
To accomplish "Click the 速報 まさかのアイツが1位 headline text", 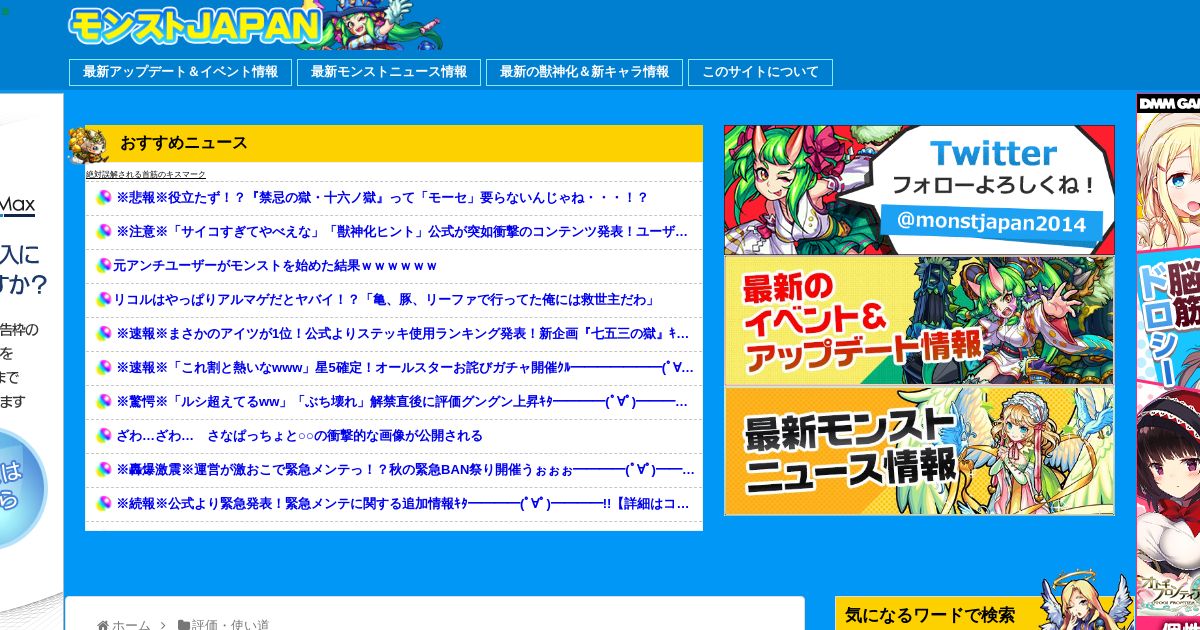I will pyautogui.click(x=403, y=333).
